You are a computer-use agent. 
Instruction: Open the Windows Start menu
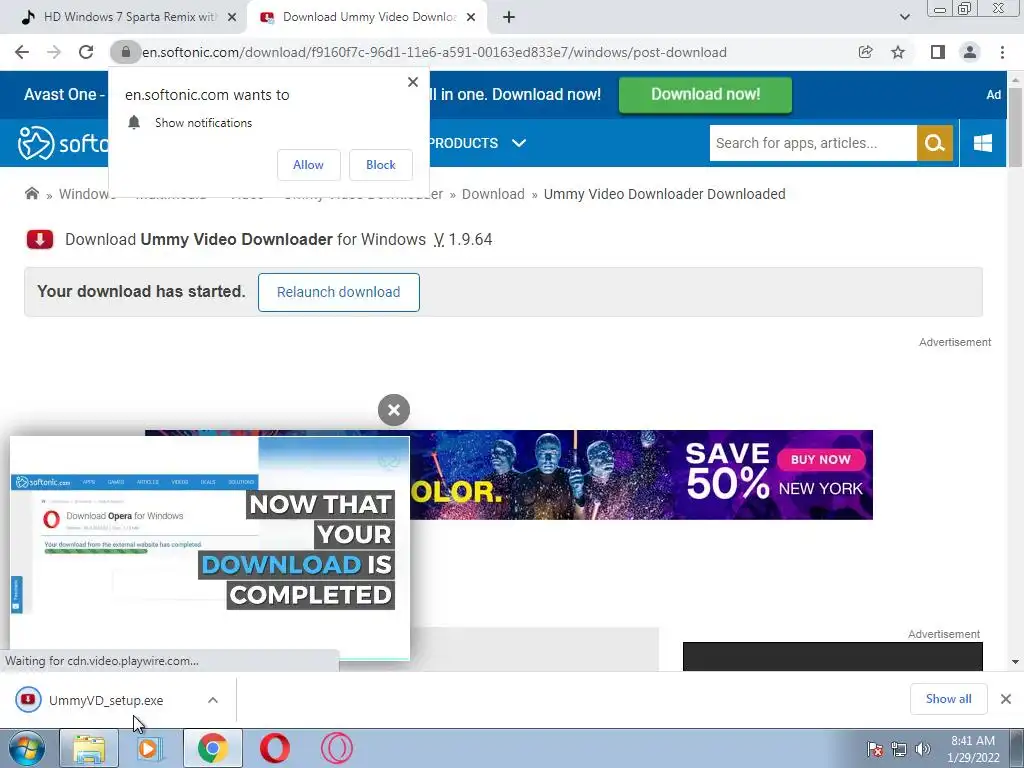pos(26,748)
